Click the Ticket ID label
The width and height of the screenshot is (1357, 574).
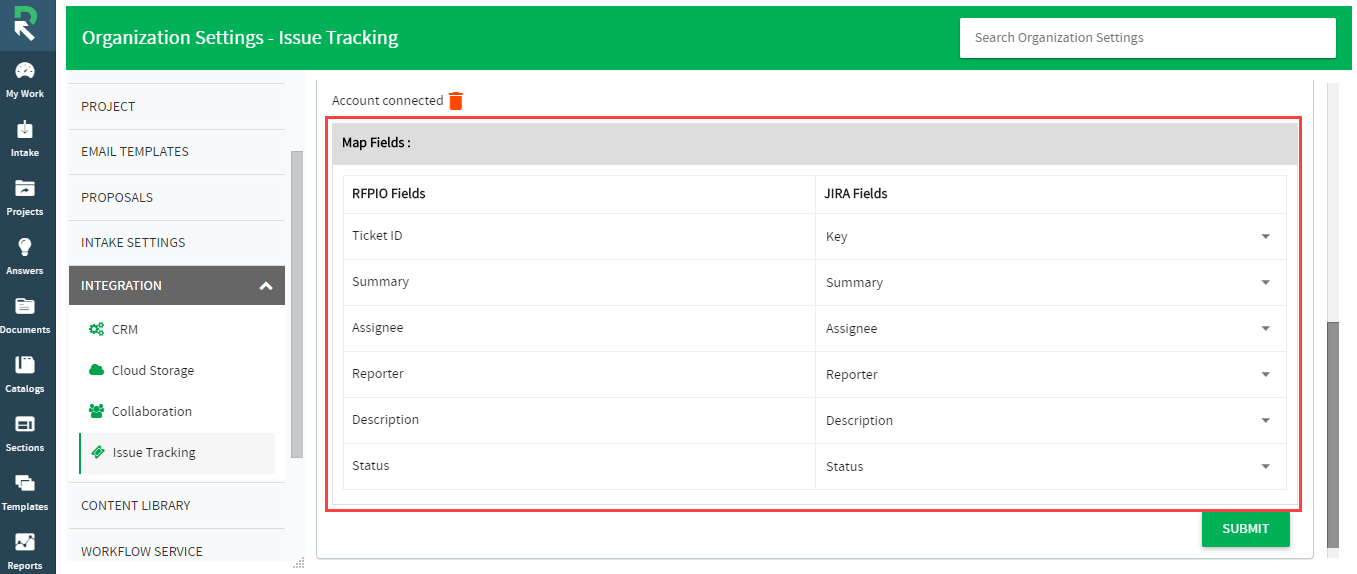(x=377, y=236)
